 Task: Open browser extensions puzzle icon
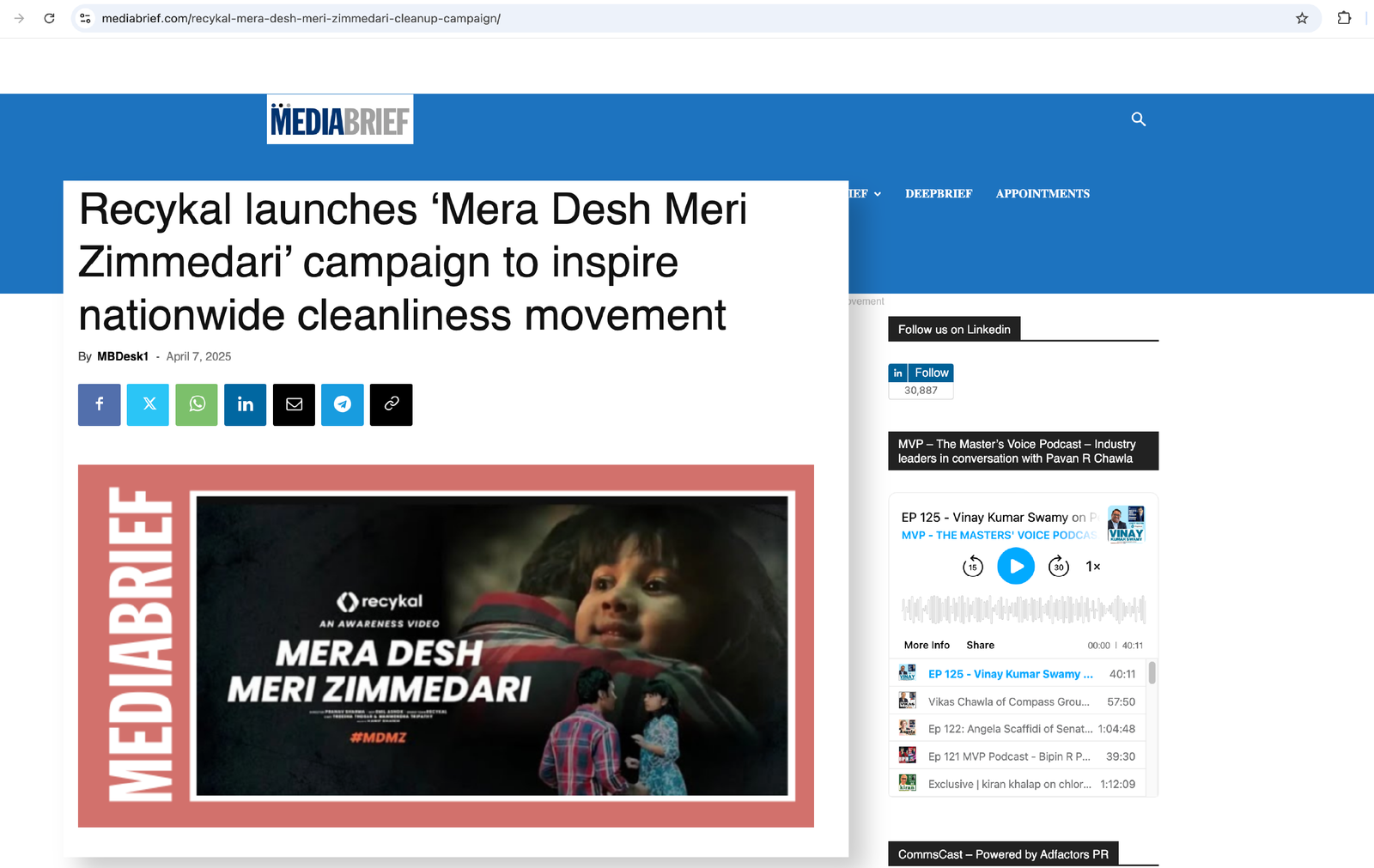click(1344, 18)
